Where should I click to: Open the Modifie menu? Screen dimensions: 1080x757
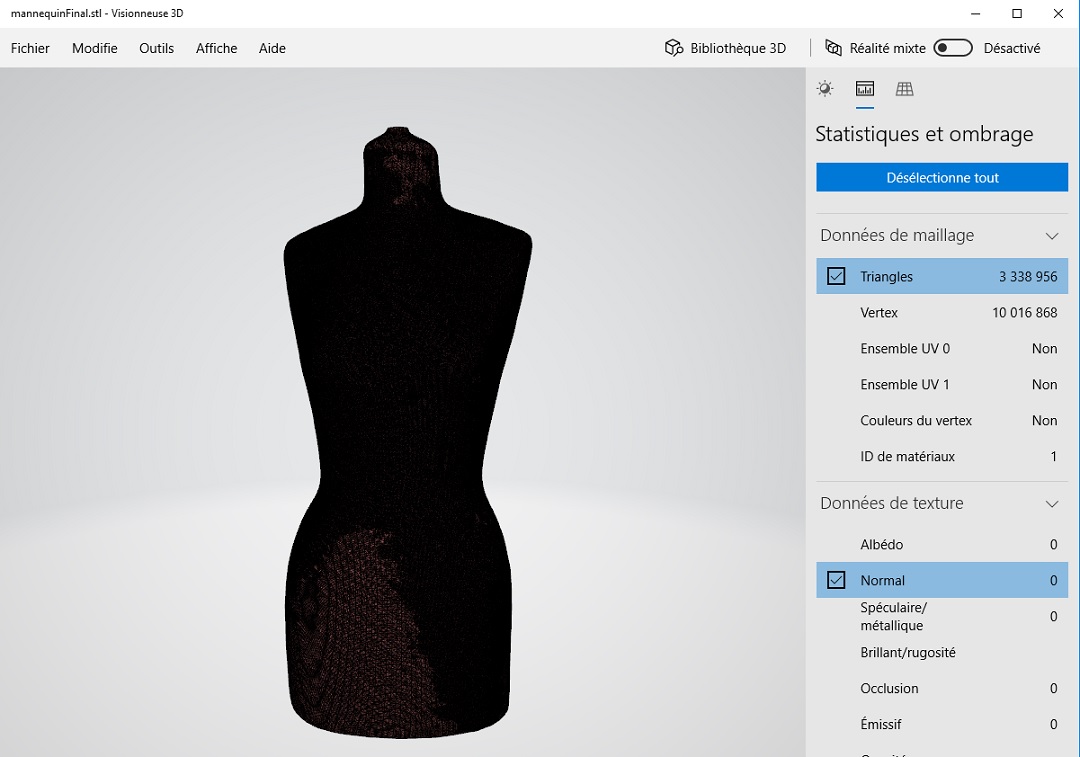[x=94, y=48]
